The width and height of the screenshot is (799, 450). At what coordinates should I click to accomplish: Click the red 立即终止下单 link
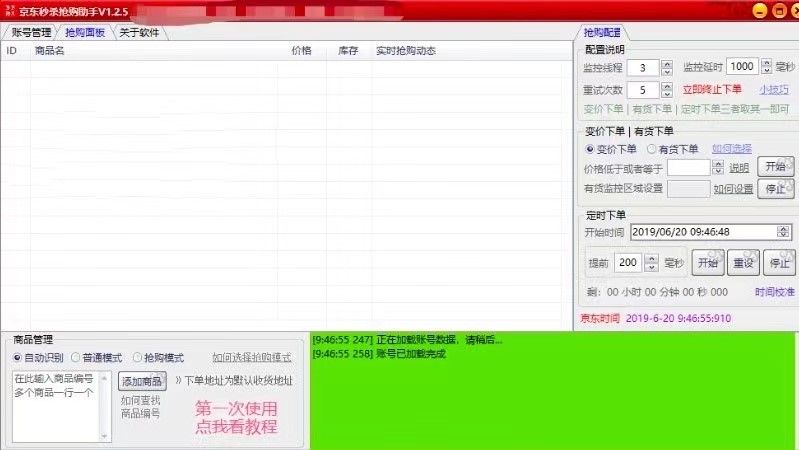click(x=712, y=89)
